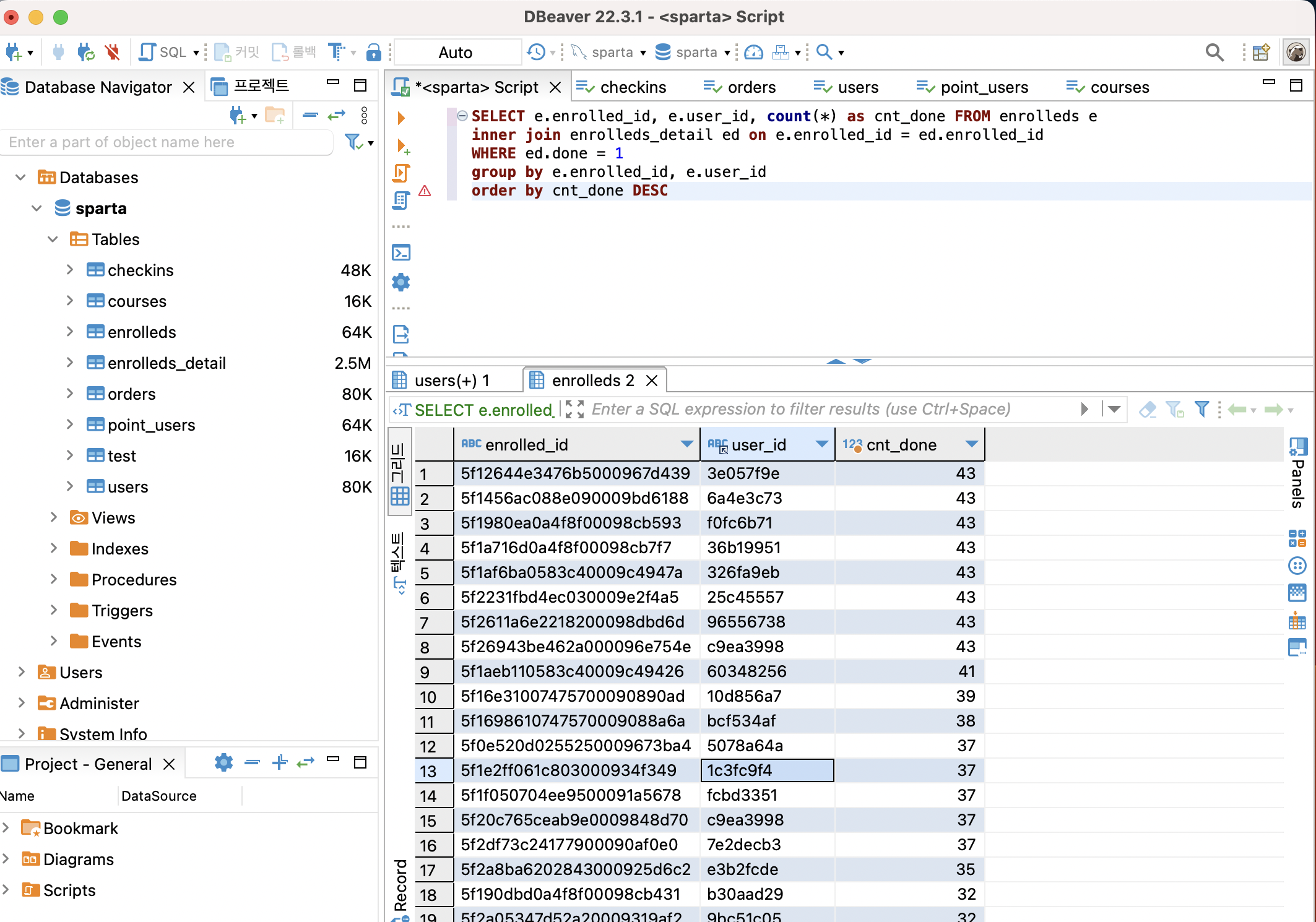Switch to the checkins editor tab
The image size is (1316, 922).
tap(621, 87)
